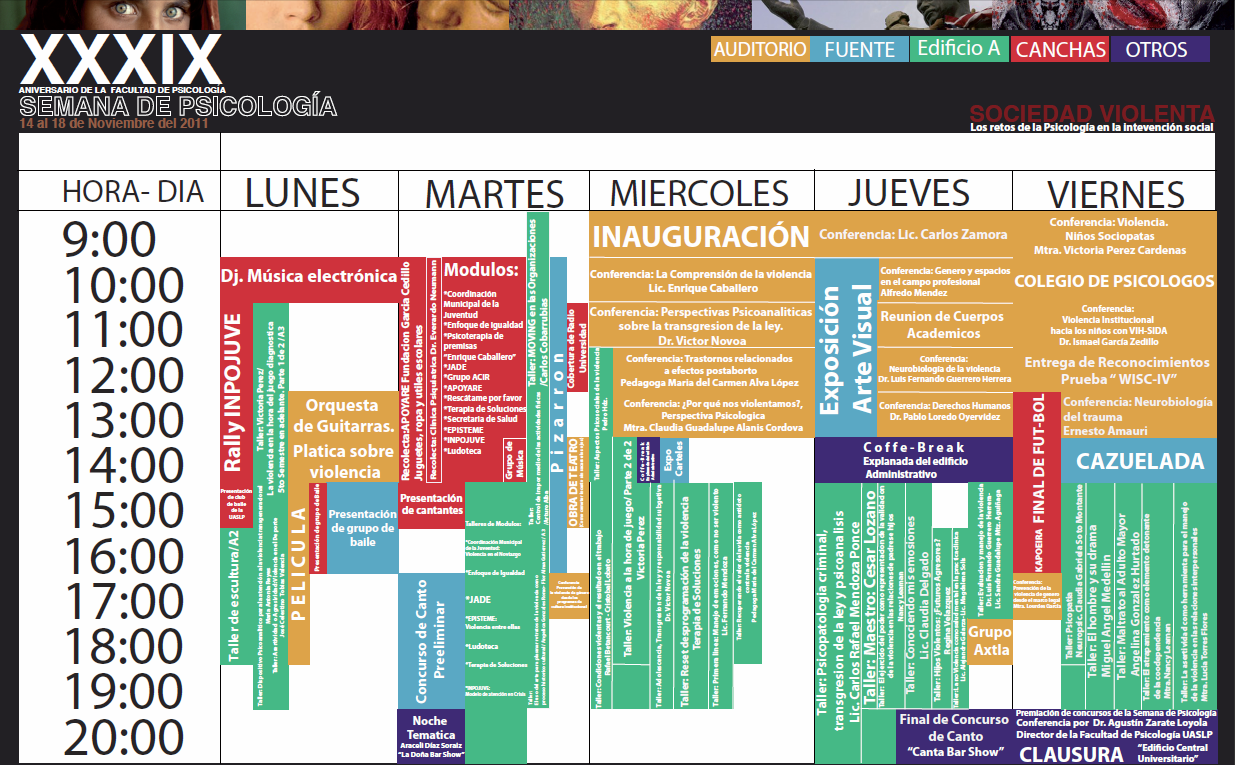Select the LUNES day header

(303, 192)
